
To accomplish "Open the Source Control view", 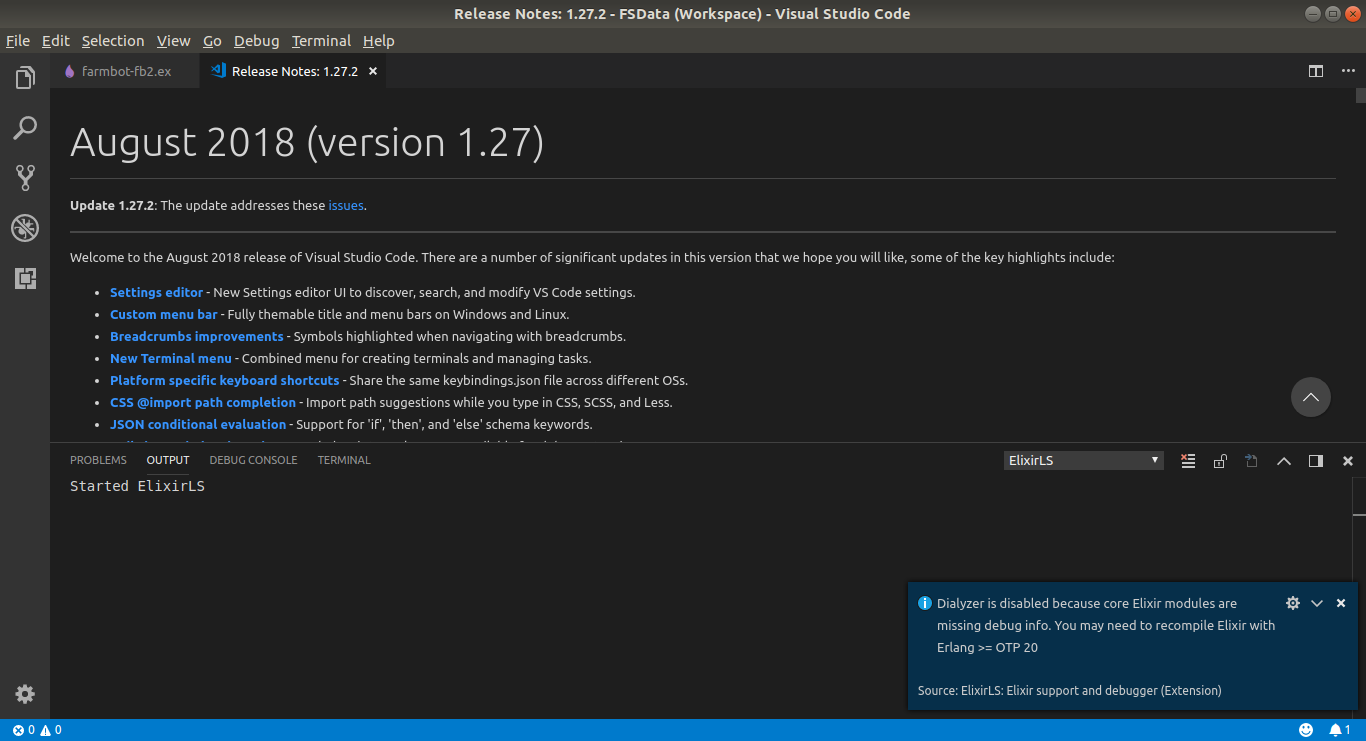I will pos(24,177).
